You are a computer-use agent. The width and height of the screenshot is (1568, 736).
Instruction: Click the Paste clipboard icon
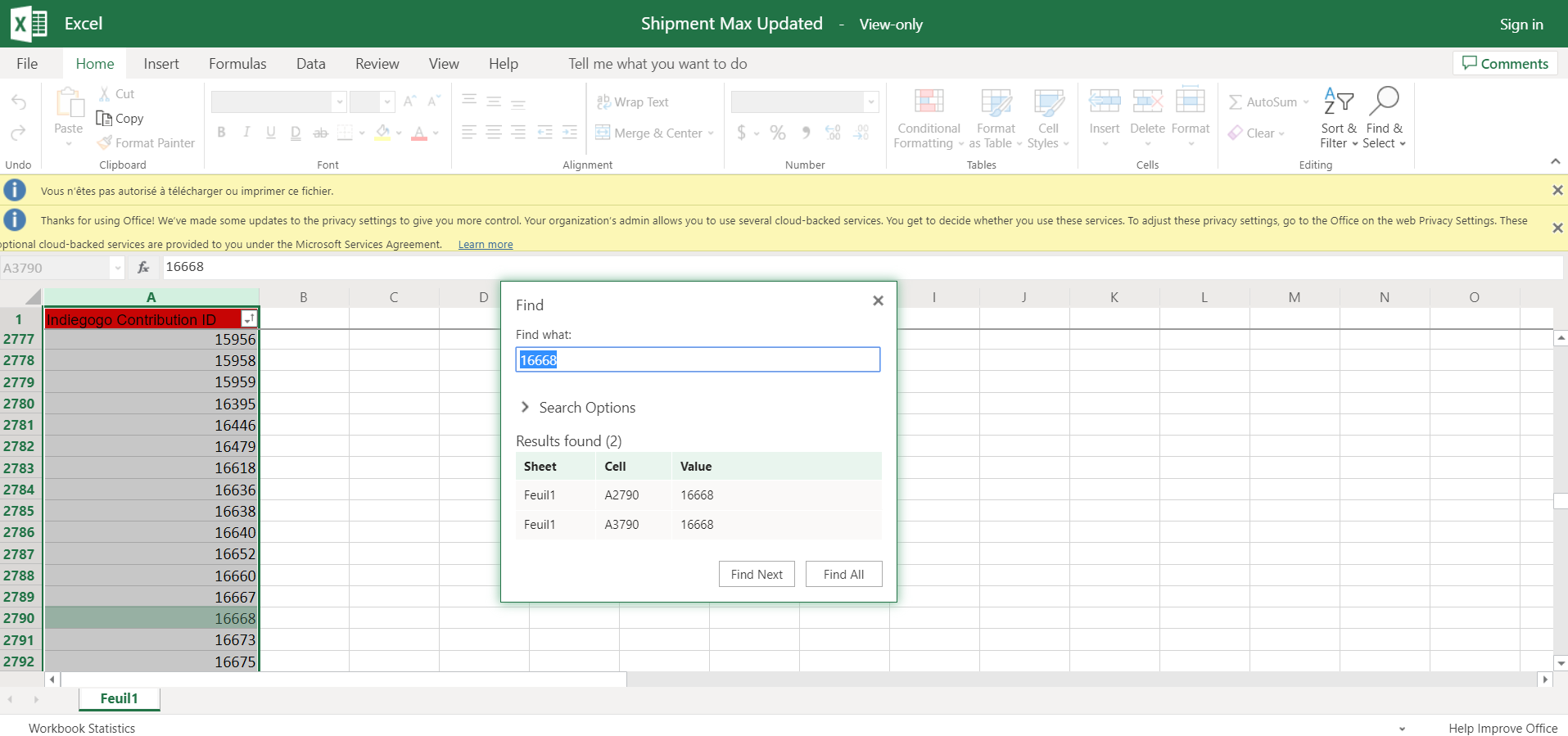69,104
